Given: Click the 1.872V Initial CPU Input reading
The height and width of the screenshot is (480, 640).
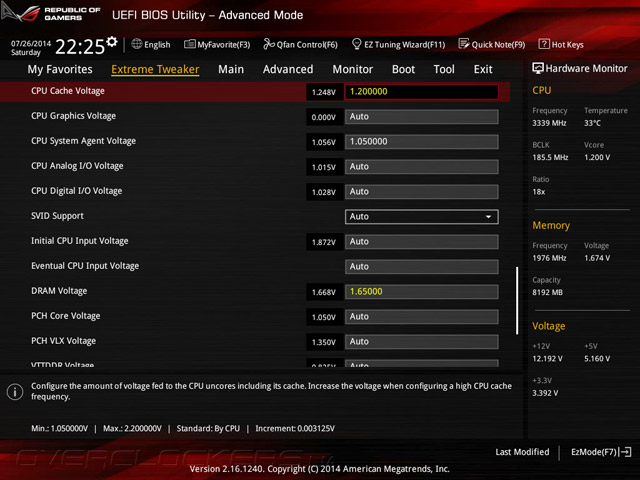Looking at the screenshot, I should (324, 242).
